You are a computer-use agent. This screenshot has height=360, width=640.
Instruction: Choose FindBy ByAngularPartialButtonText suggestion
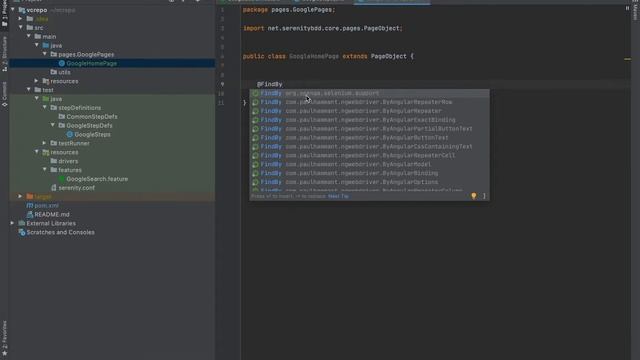pos(369,129)
